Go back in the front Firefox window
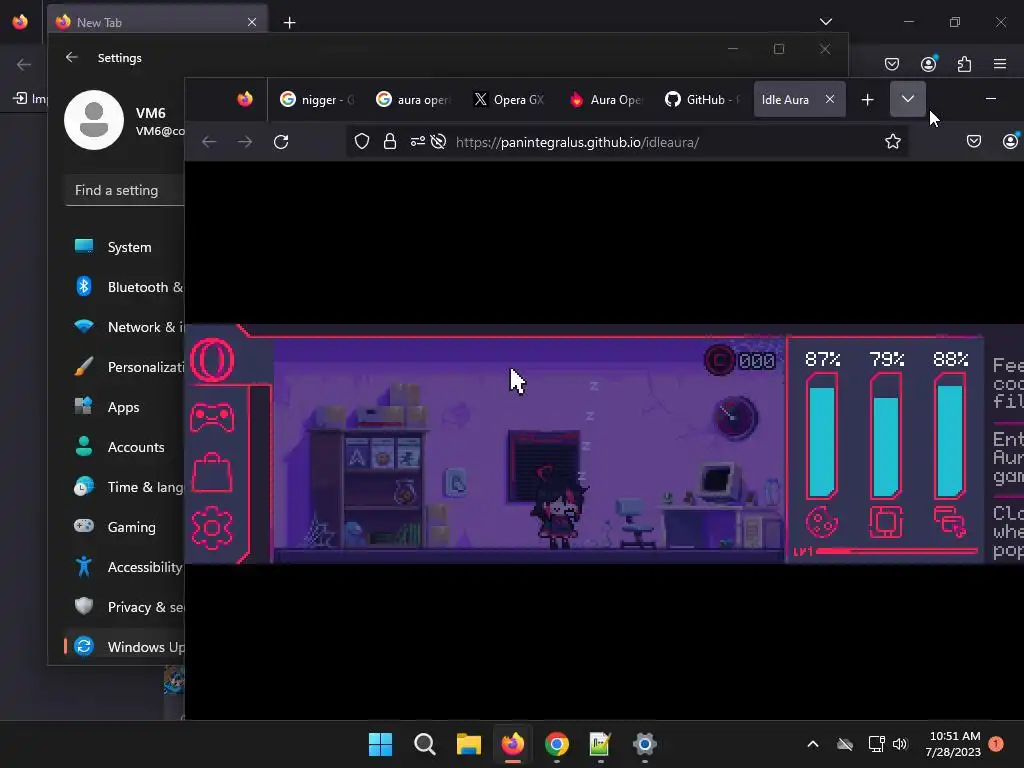1024x768 pixels. point(209,142)
